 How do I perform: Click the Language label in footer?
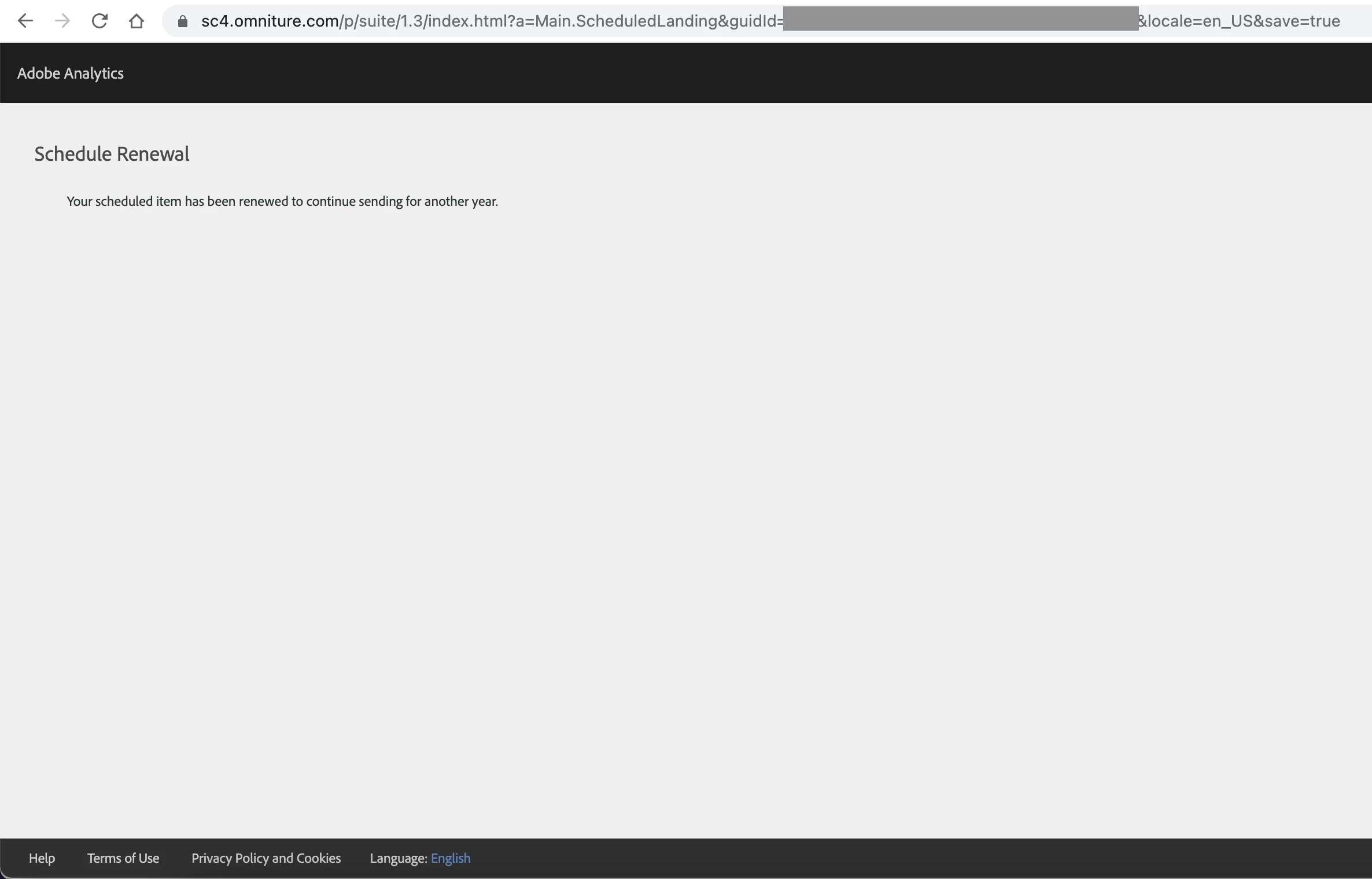399,858
